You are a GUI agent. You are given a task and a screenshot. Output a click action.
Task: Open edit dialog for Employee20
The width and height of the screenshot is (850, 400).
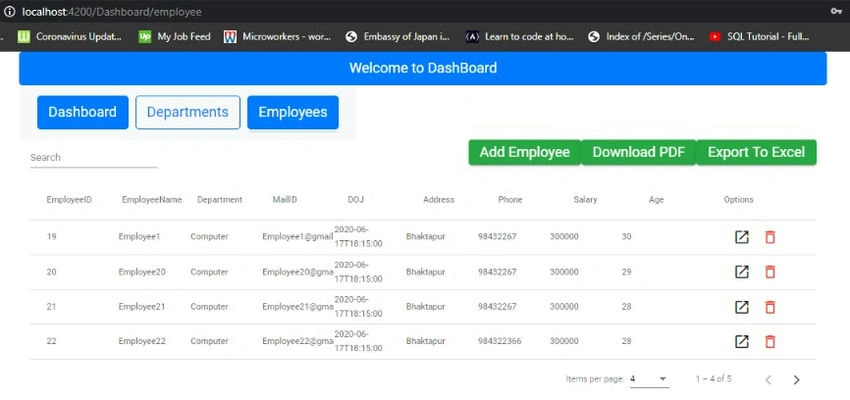point(742,272)
